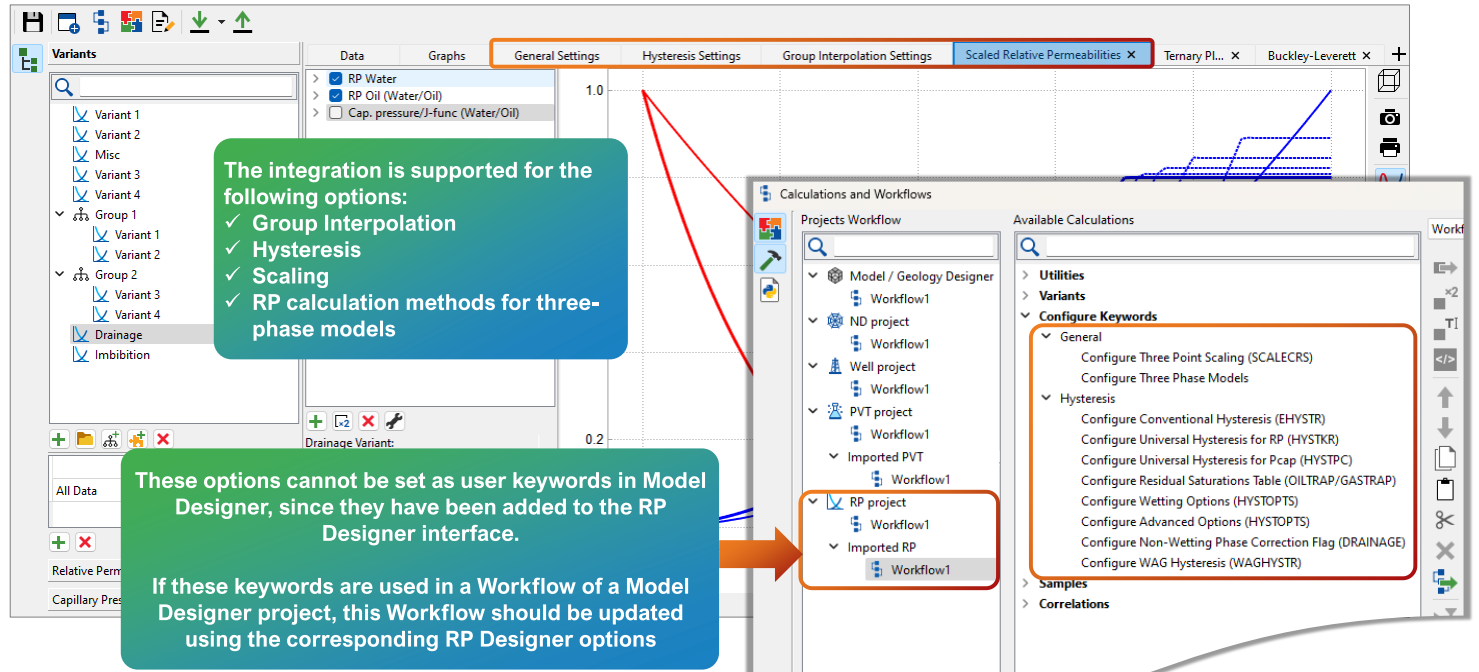Switch to the Graphs tab
Screen dimensions: 1479x672
[x=447, y=56]
